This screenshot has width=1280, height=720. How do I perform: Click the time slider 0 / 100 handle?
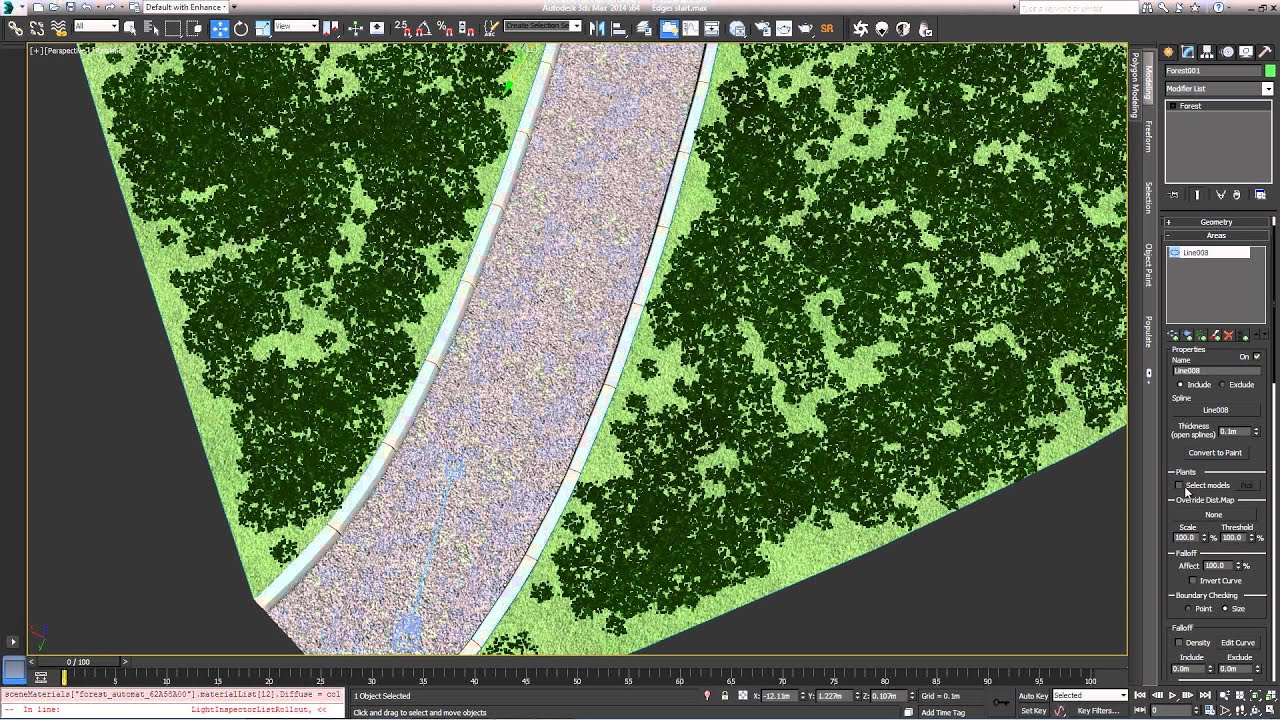[78, 662]
